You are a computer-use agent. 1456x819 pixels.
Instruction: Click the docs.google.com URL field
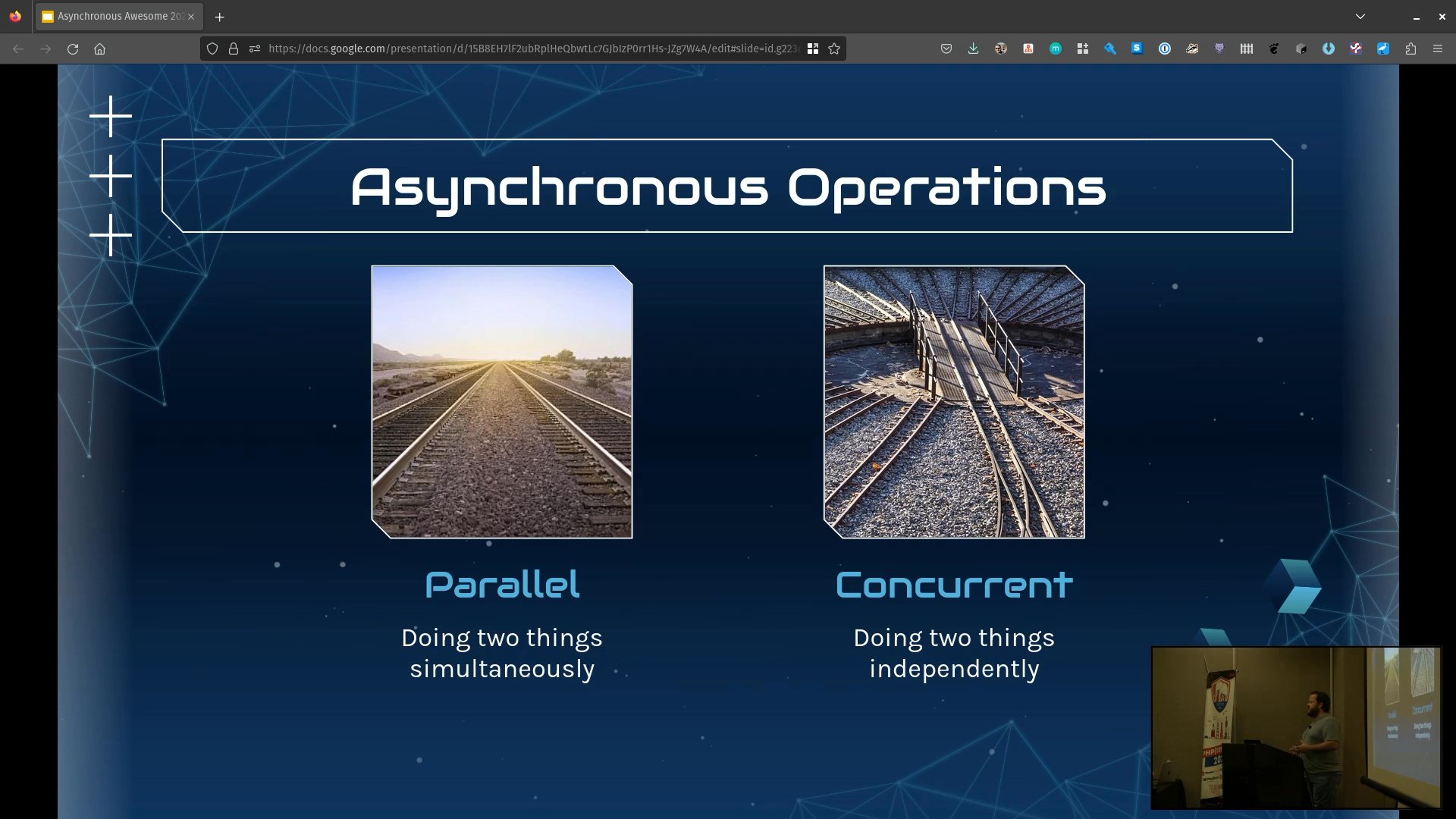coord(531,49)
